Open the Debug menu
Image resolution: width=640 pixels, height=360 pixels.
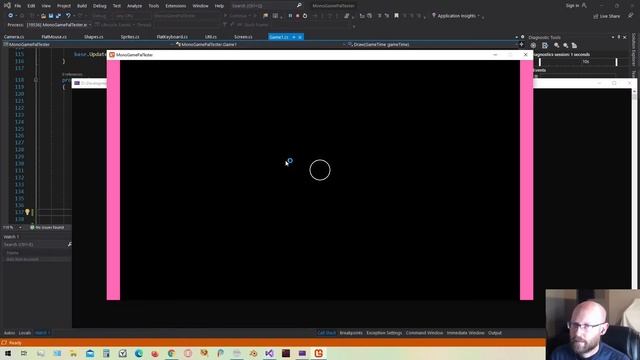pyautogui.click(x=100, y=6)
